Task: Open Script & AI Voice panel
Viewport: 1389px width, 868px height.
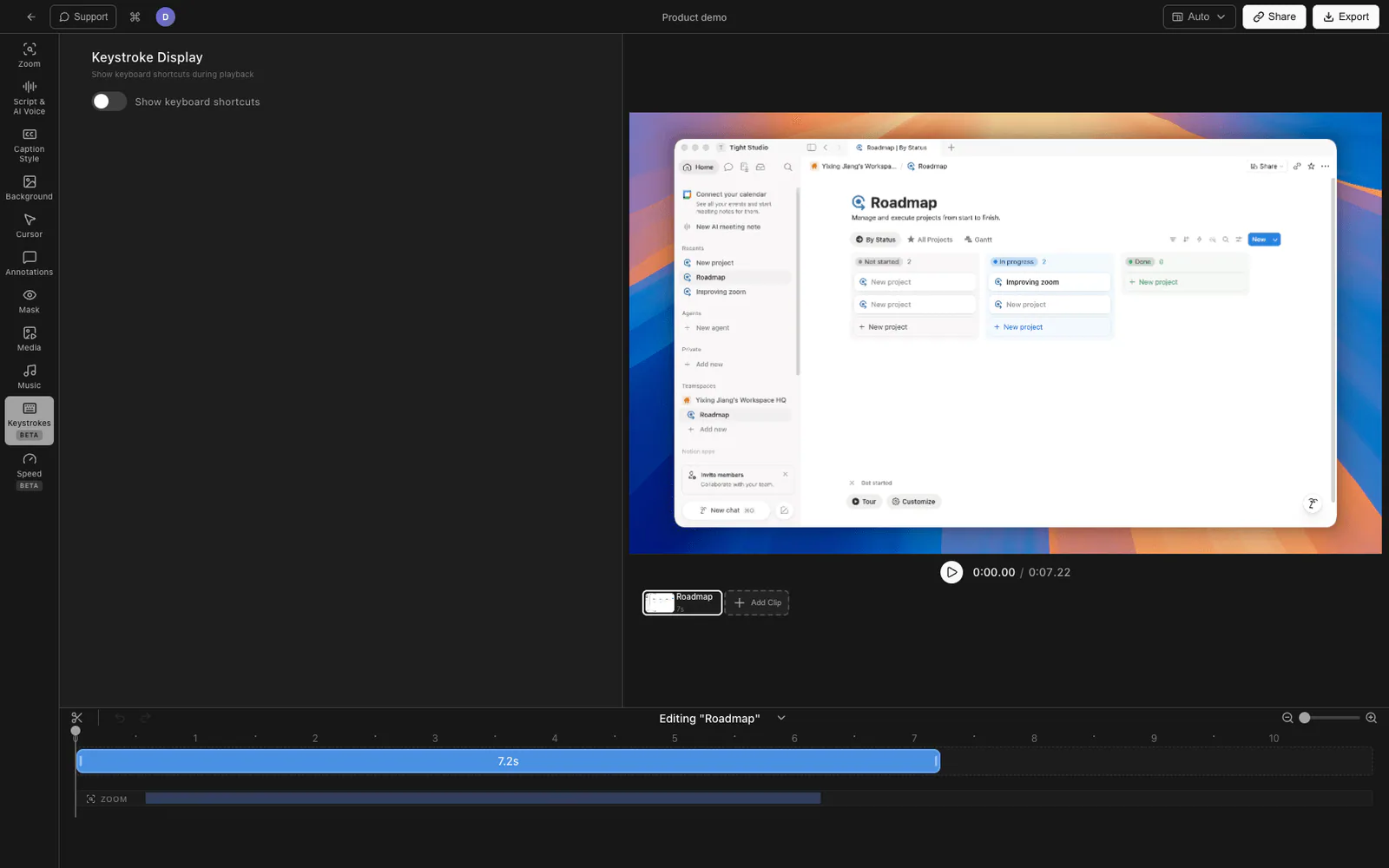Action: tap(30, 97)
